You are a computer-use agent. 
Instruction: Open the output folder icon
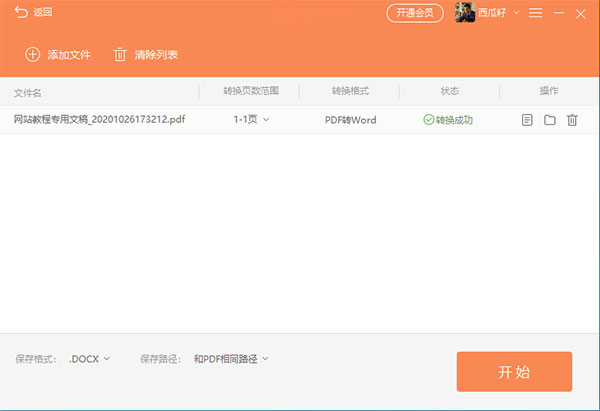coord(550,120)
